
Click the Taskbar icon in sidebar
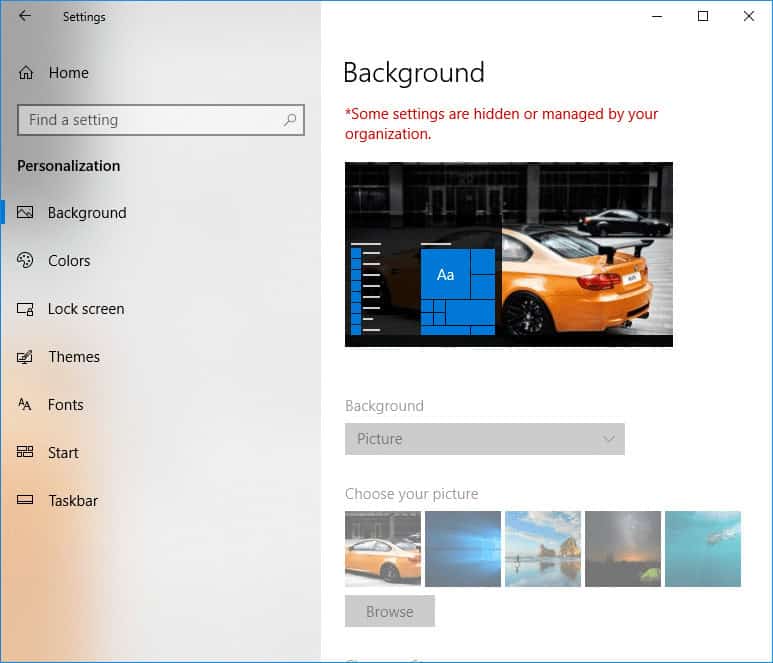[26, 501]
